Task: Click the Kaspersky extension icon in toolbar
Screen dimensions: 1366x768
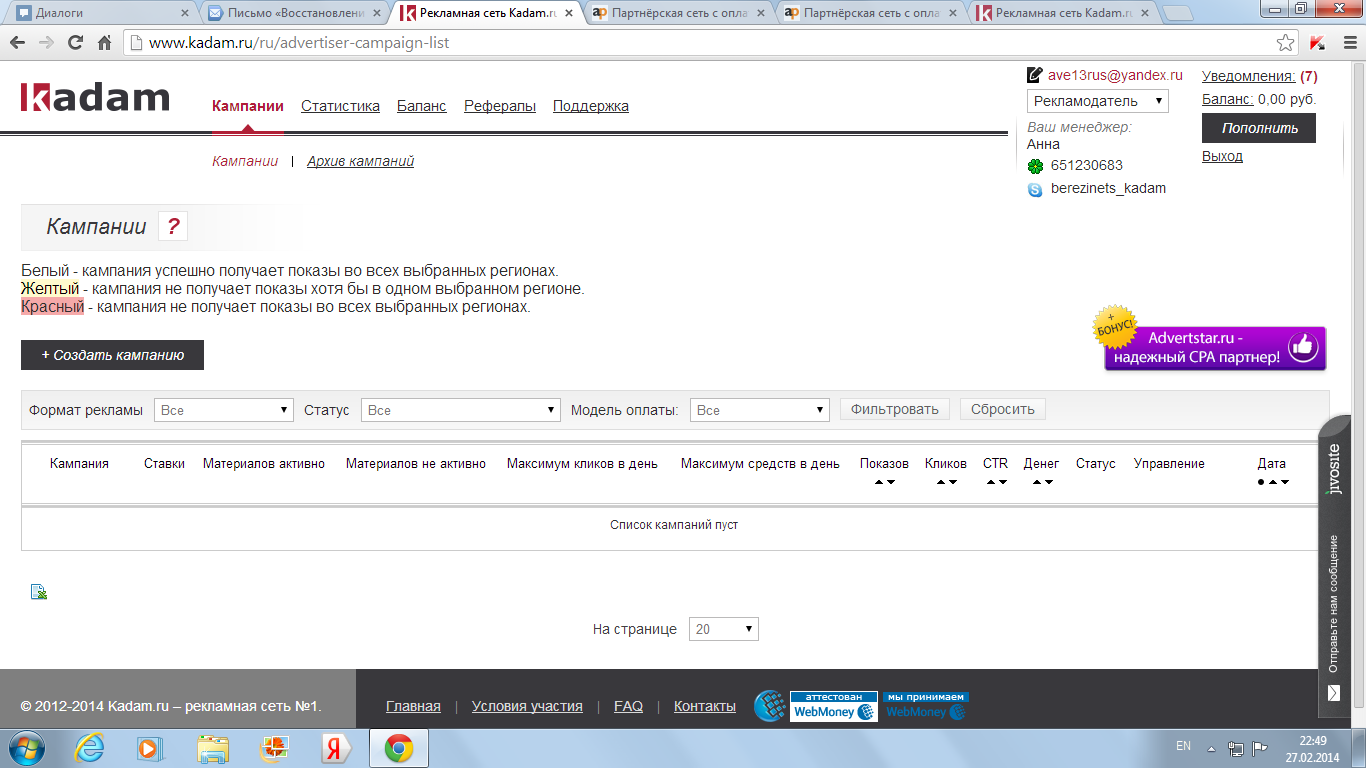Action: tap(1317, 43)
